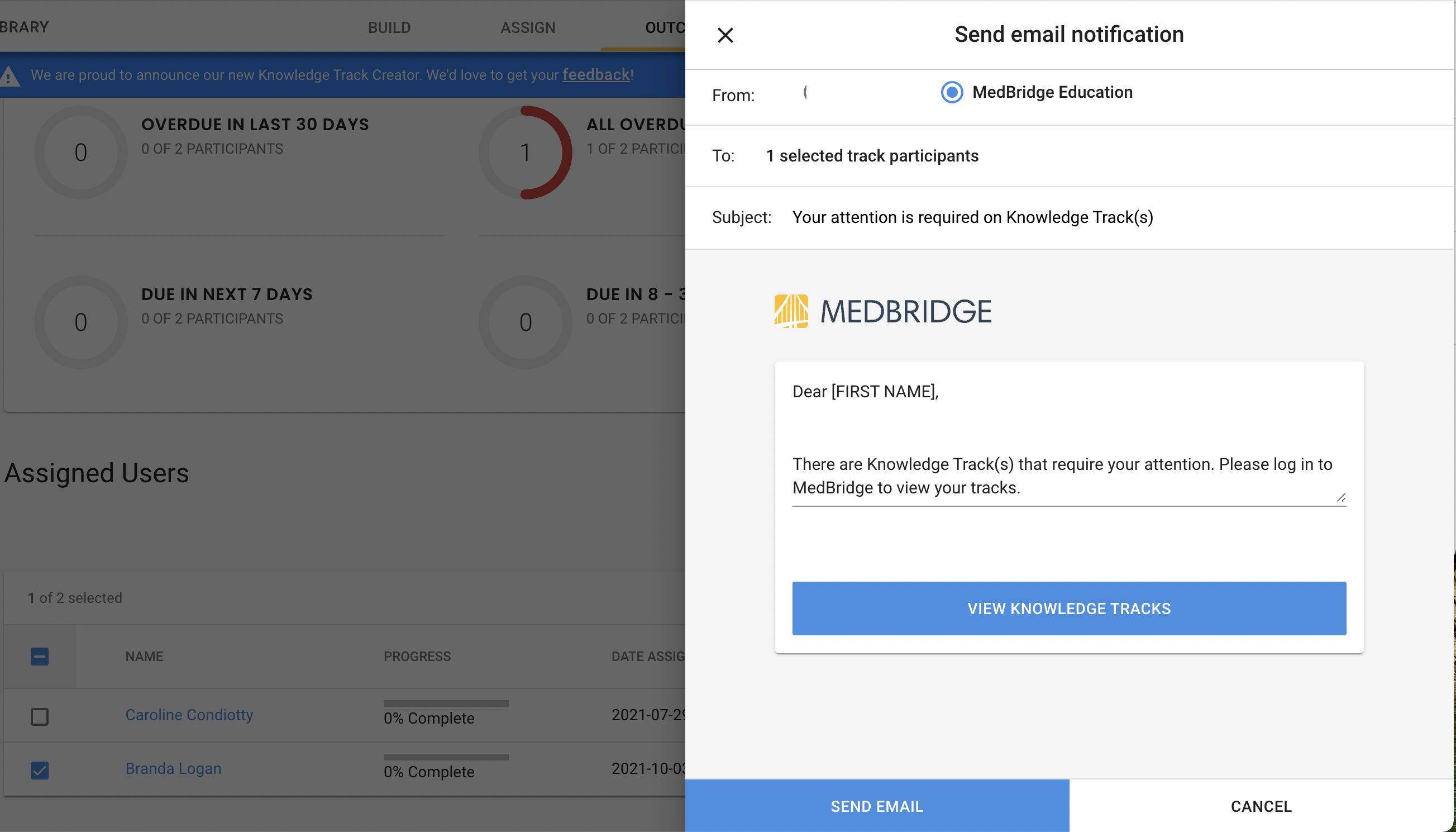Image resolution: width=1456 pixels, height=832 pixels.
Task: Click Caroline Condiotty's progress bar
Action: pyautogui.click(x=446, y=703)
